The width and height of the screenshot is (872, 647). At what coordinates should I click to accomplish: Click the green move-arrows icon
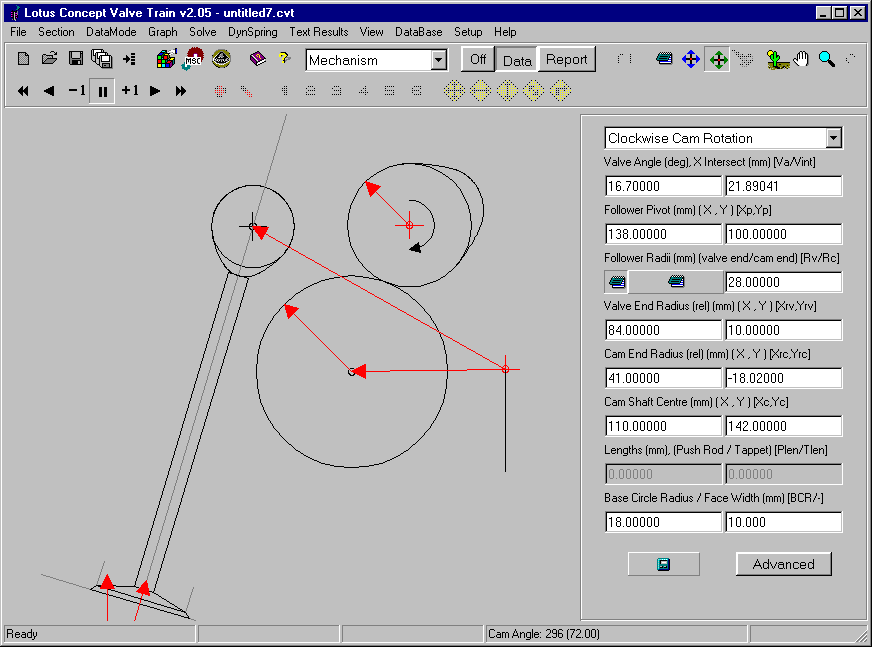(718, 60)
